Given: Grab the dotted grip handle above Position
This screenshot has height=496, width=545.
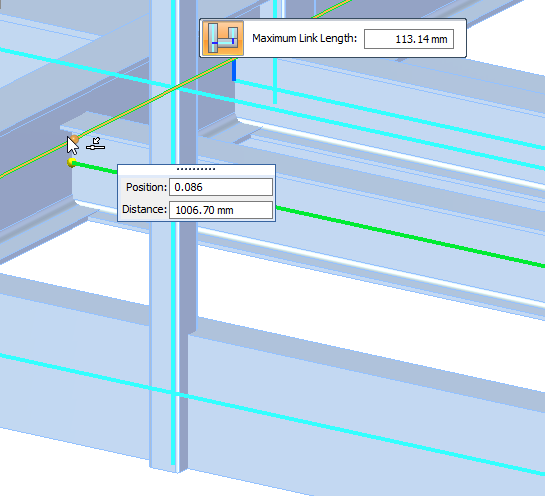Looking at the screenshot, I should 196,169.
